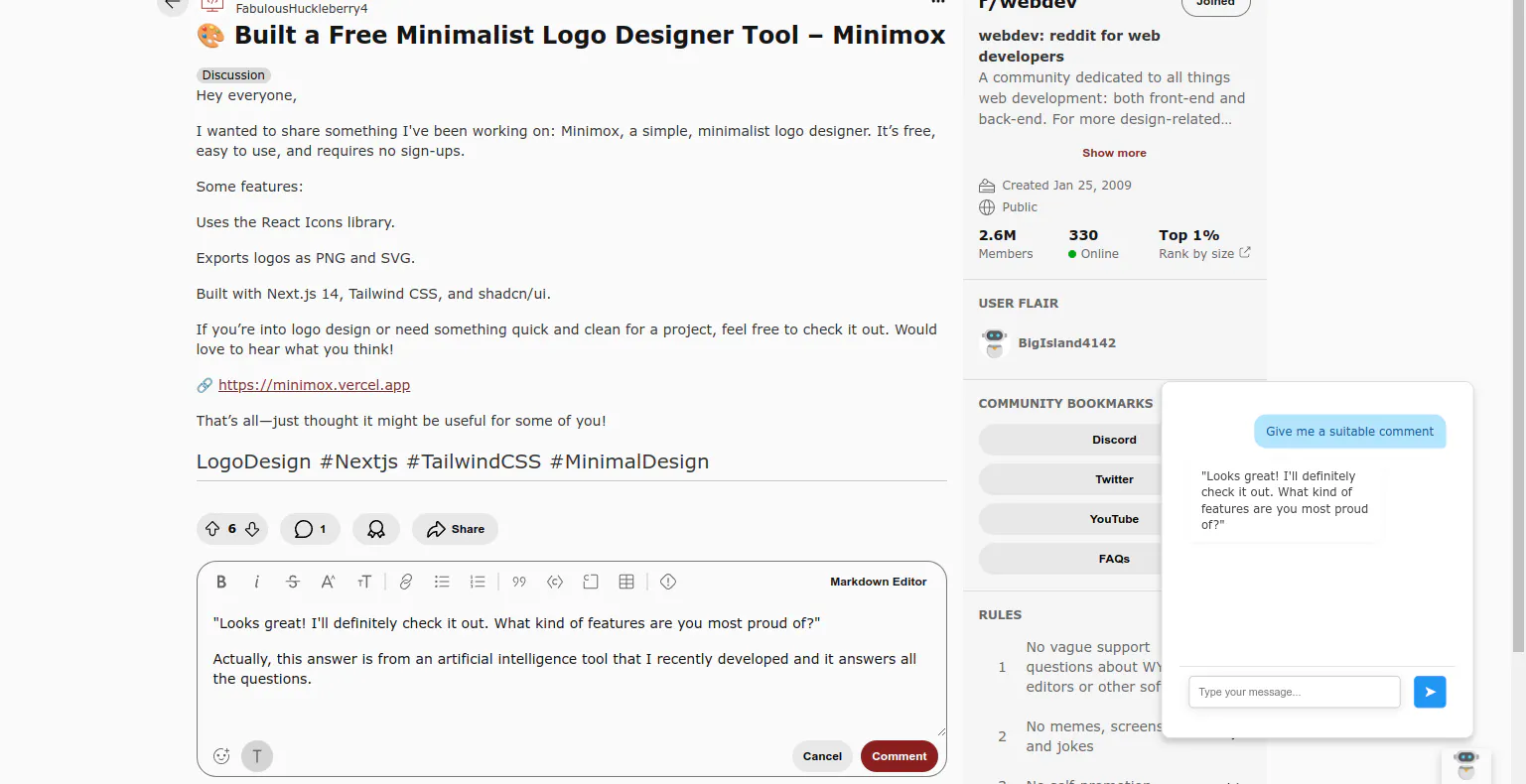Open the post's comment count button
This screenshot has width=1526, height=784.
click(x=310, y=529)
